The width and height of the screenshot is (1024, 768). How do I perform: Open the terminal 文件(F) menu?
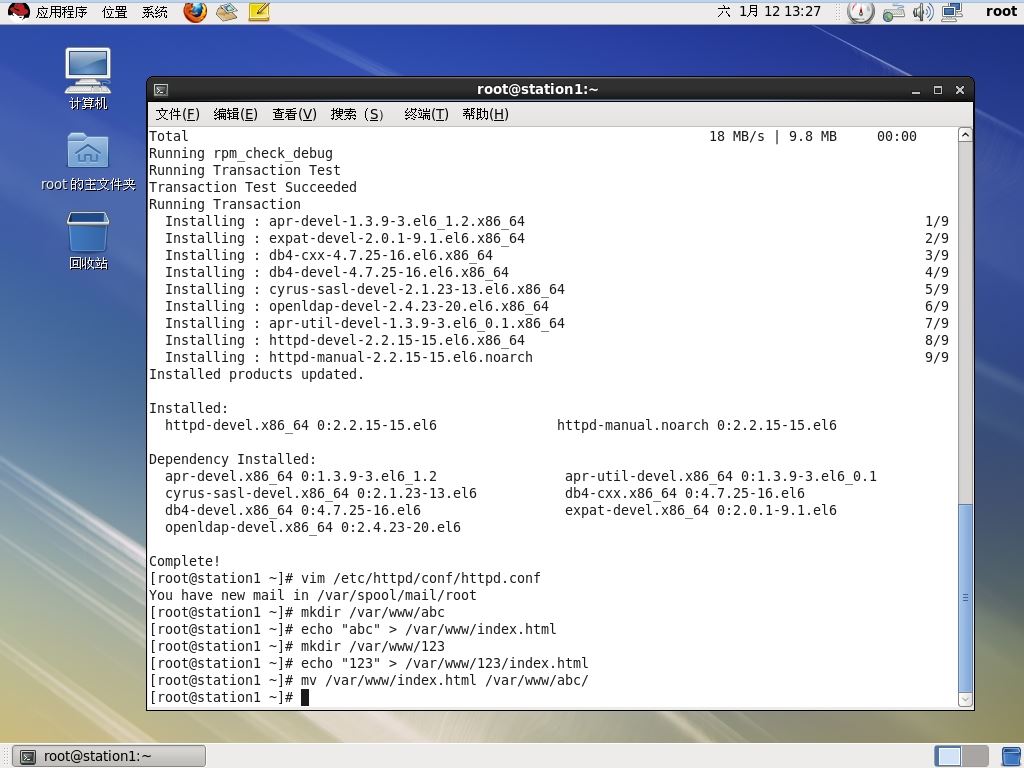pyautogui.click(x=177, y=114)
